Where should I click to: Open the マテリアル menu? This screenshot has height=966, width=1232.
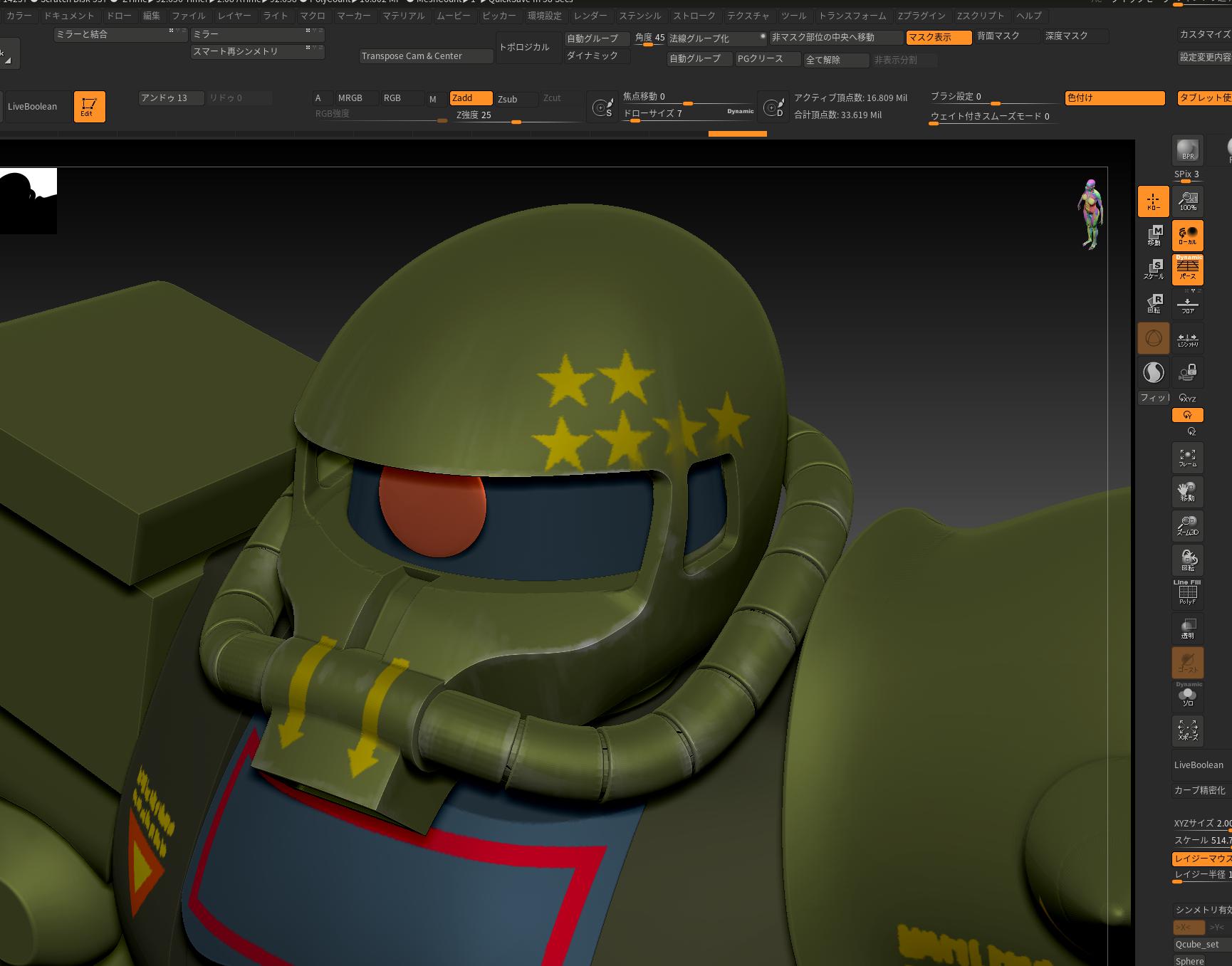pos(404,15)
